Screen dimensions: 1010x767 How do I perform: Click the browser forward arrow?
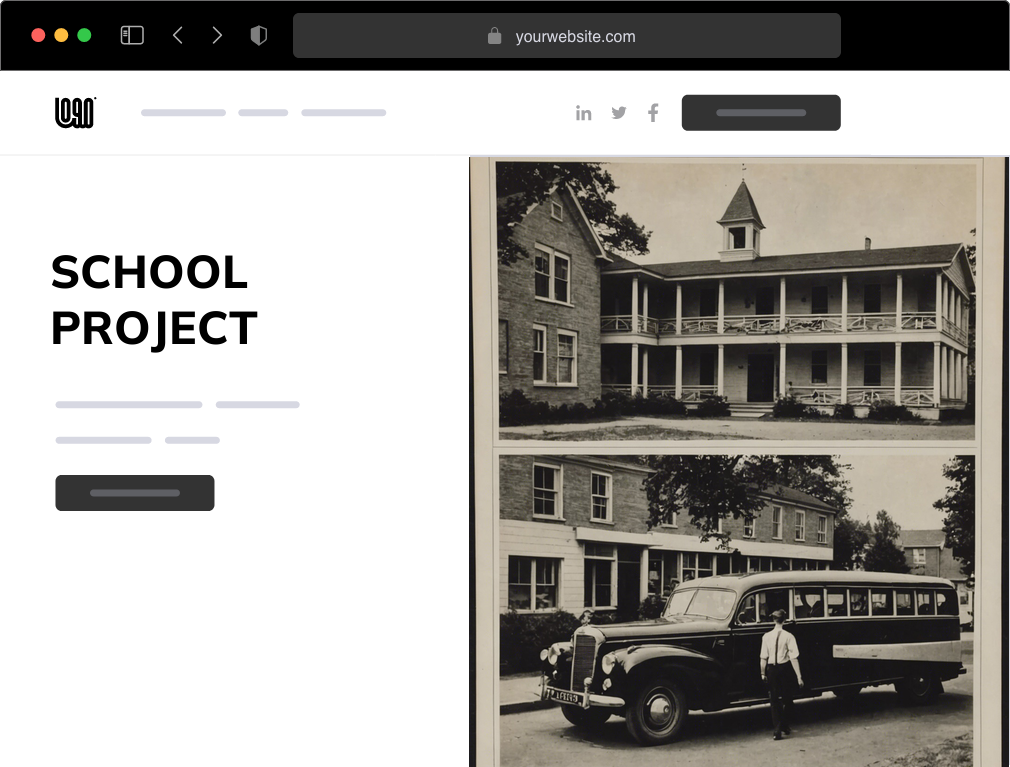(217, 34)
